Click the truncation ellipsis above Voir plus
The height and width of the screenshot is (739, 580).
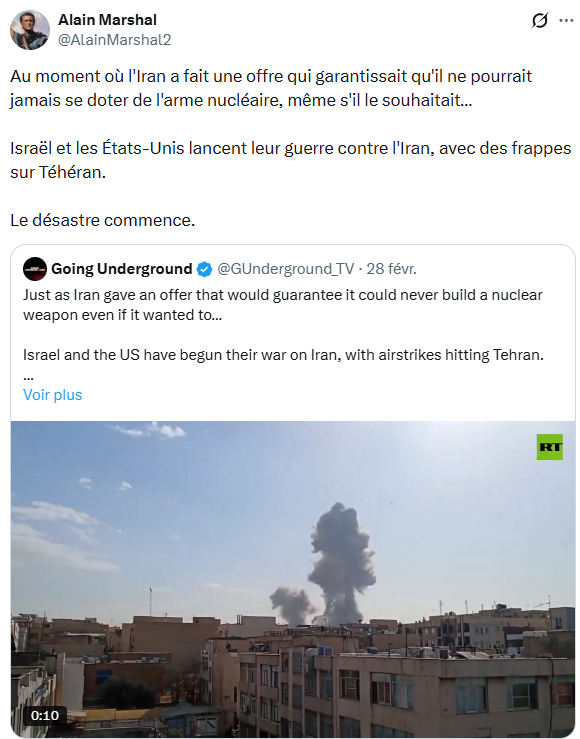28,377
